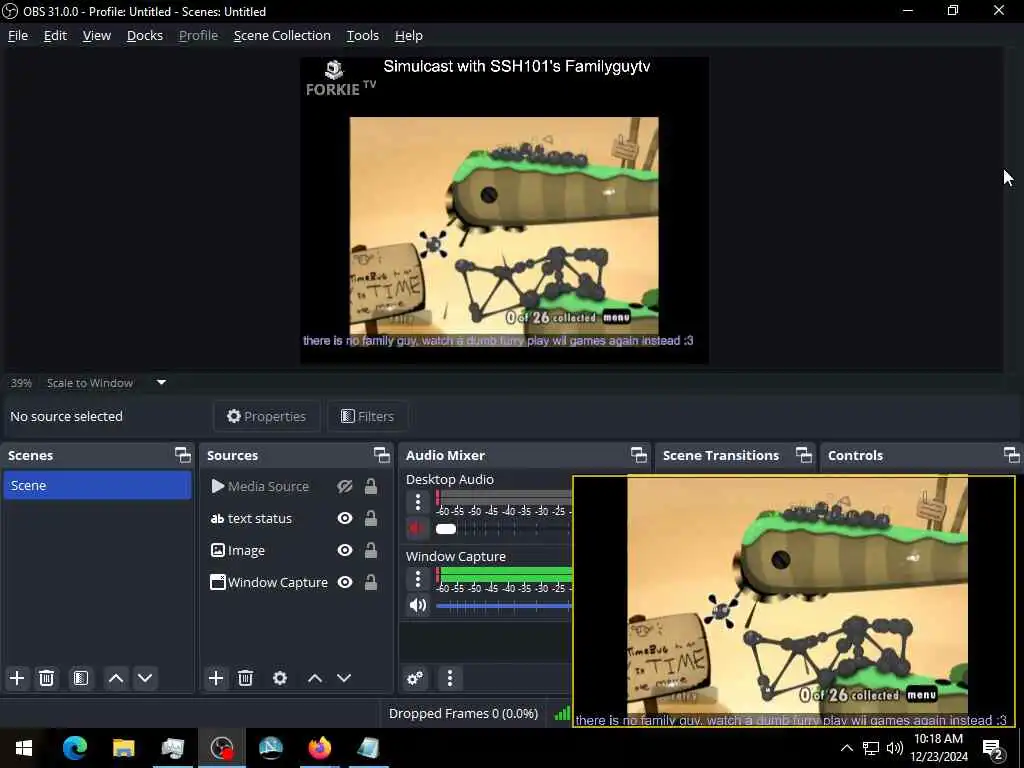Open Desktop Audio options three-dot menu

pos(418,502)
